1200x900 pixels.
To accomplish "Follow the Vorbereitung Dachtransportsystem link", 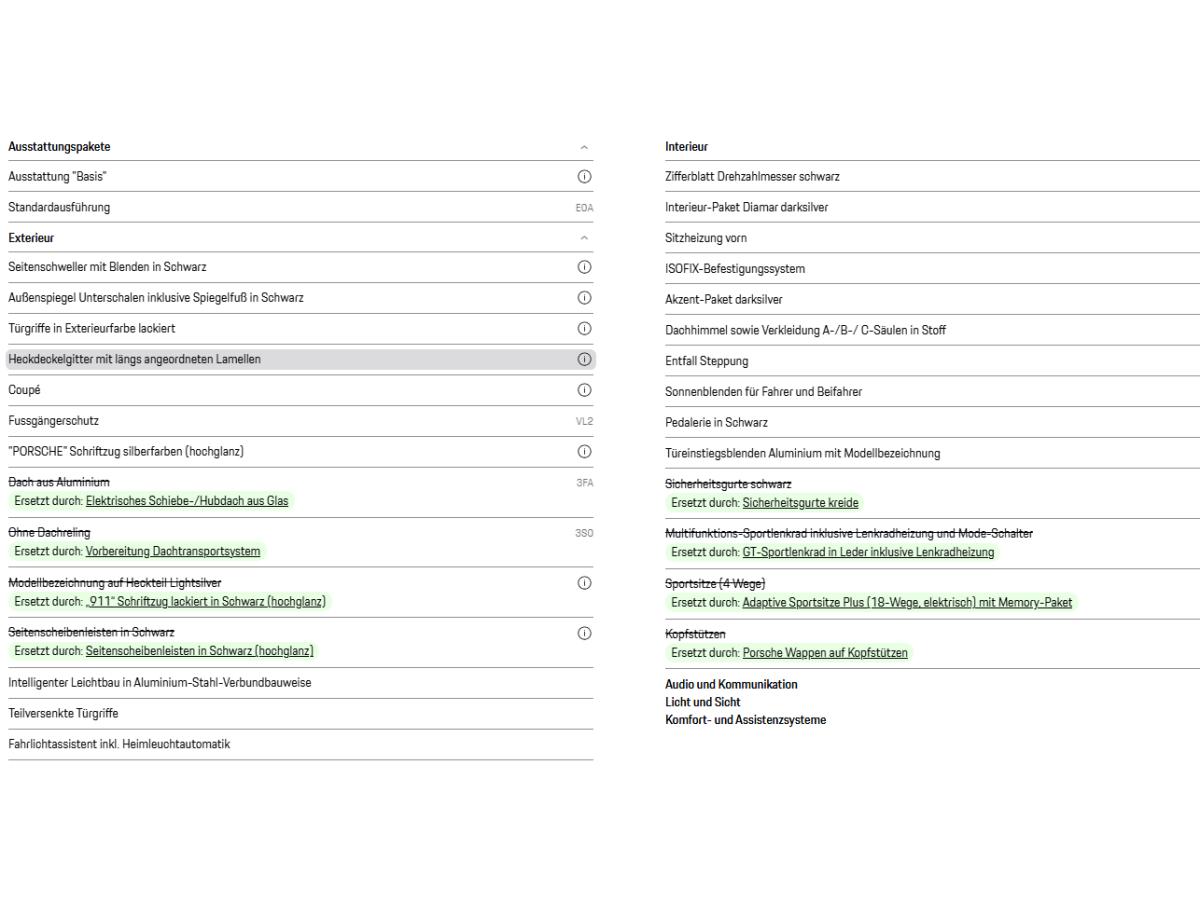I will 173,551.
